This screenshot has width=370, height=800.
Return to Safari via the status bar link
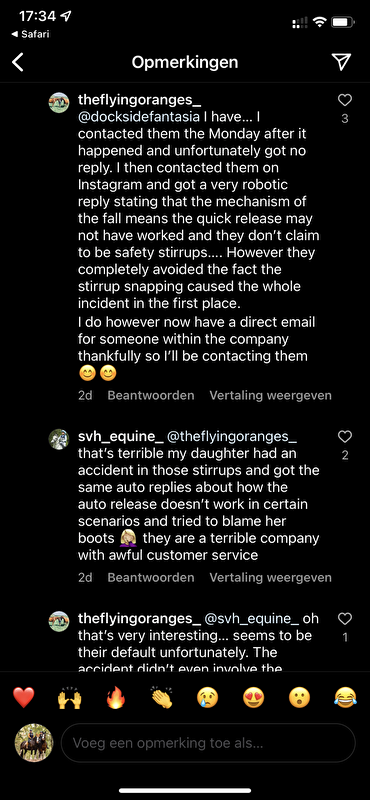(31, 34)
